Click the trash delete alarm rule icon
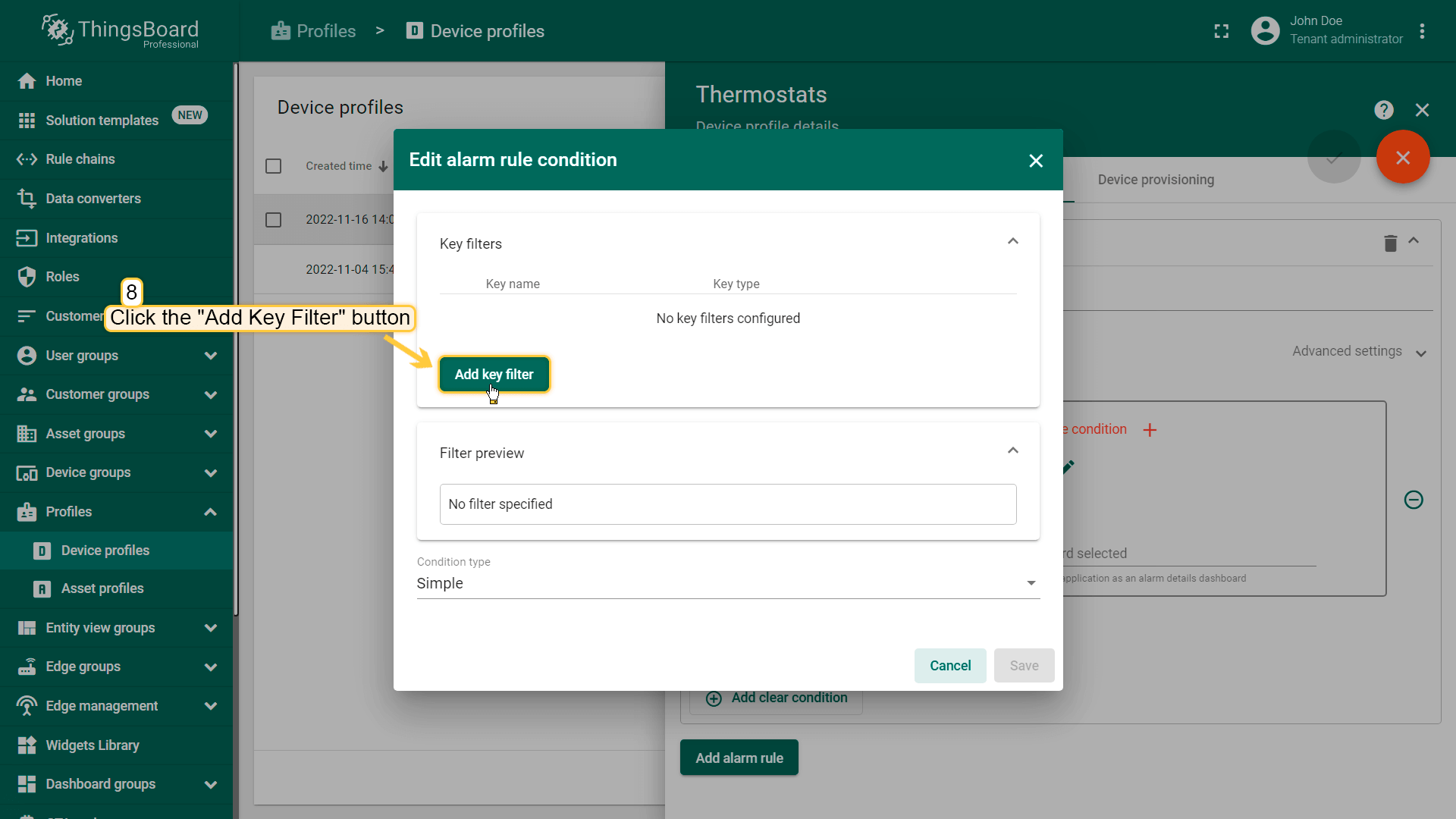The width and height of the screenshot is (1456, 819). pos(1390,243)
